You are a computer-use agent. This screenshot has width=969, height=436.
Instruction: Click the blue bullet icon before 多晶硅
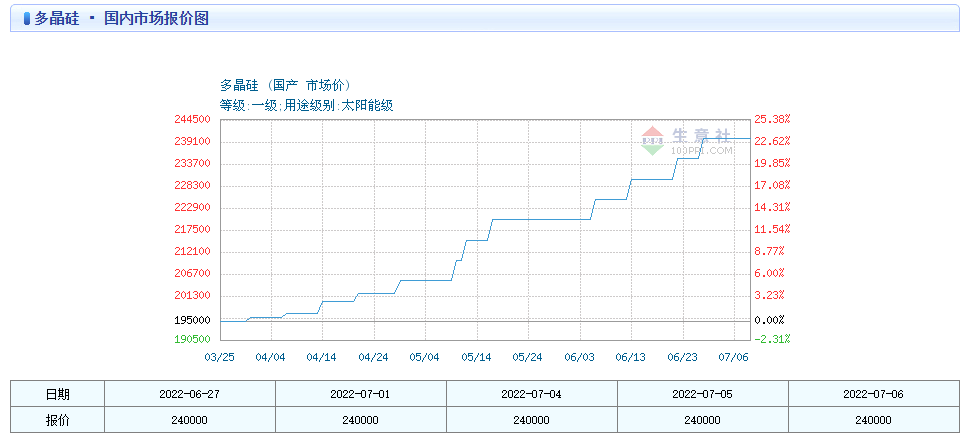coord(25,19)
